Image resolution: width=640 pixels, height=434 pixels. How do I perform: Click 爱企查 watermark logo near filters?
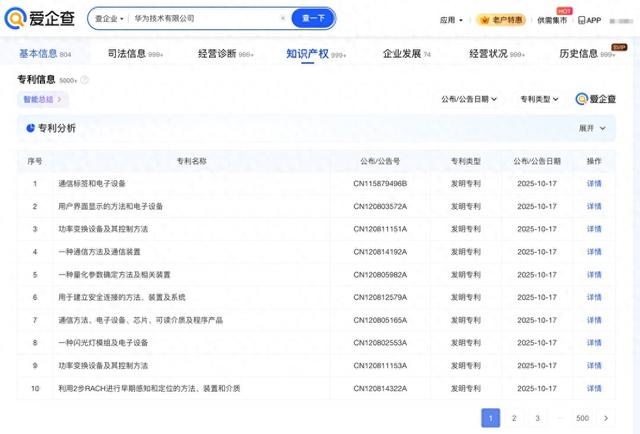coord(596,99)
